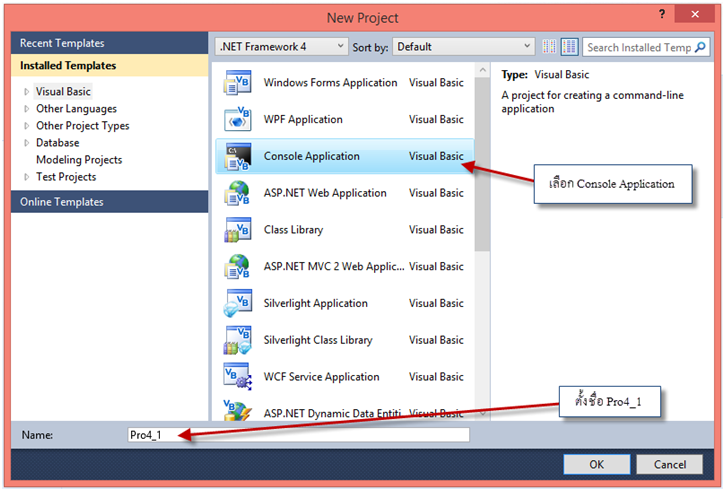Screen dimensions: 726x491
Task: Open the .NET Framework 4 dropdown
Action: (282, 47)
